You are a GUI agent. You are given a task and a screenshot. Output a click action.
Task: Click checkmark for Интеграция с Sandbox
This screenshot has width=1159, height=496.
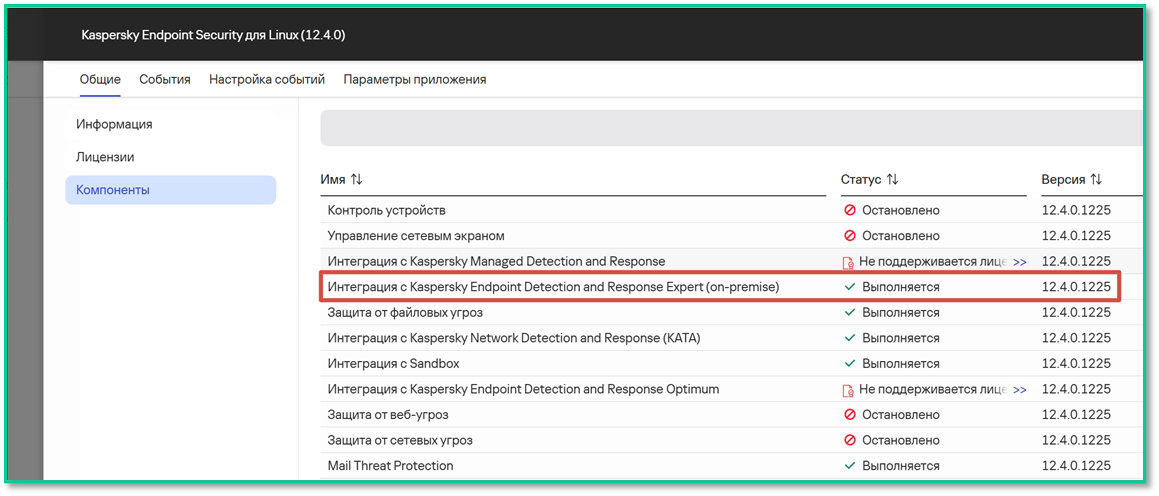click(x=849, y=364)
